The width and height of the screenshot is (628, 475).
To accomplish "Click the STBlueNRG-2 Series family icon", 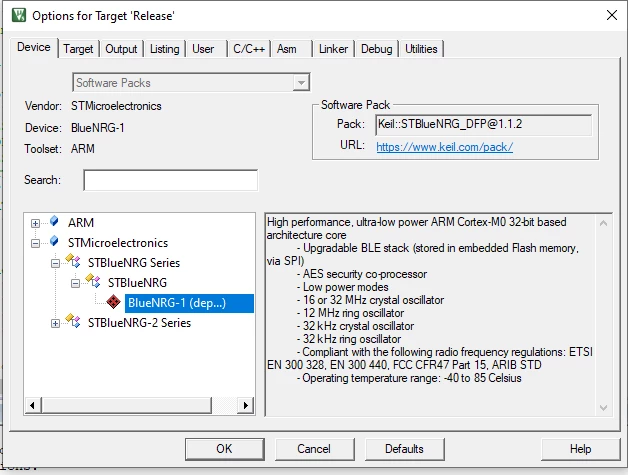I will (73, 321).
